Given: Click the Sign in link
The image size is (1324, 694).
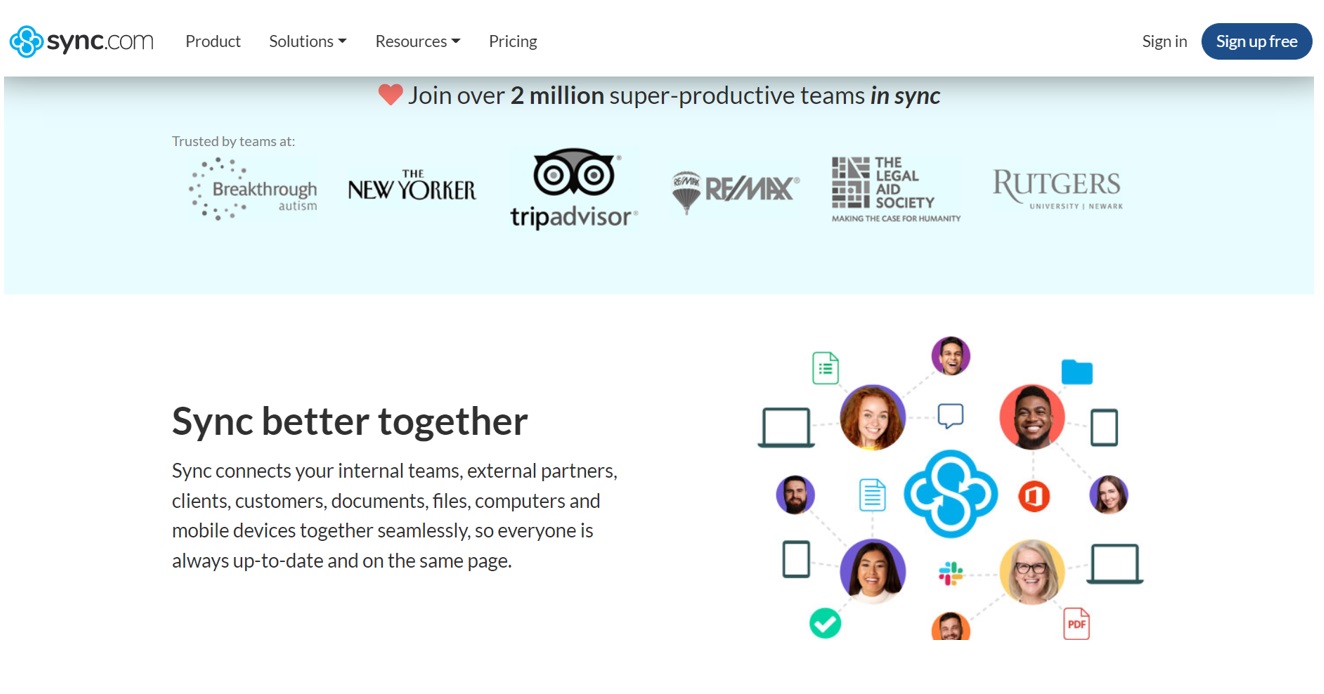Looking at the screenshot, I should click(x=1165, y=41).
